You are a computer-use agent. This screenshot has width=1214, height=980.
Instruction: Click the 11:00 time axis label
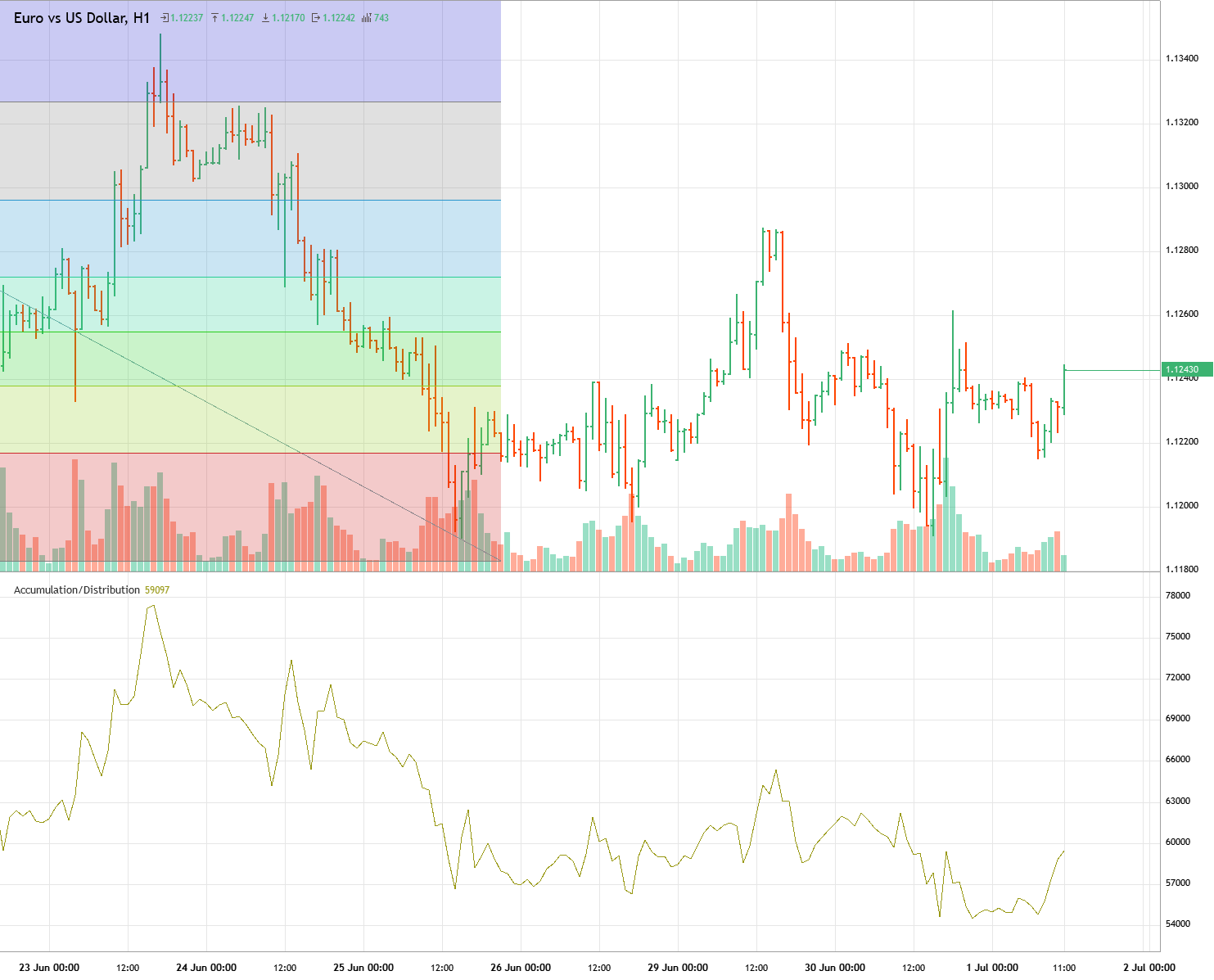click(x=1064, y=968)
